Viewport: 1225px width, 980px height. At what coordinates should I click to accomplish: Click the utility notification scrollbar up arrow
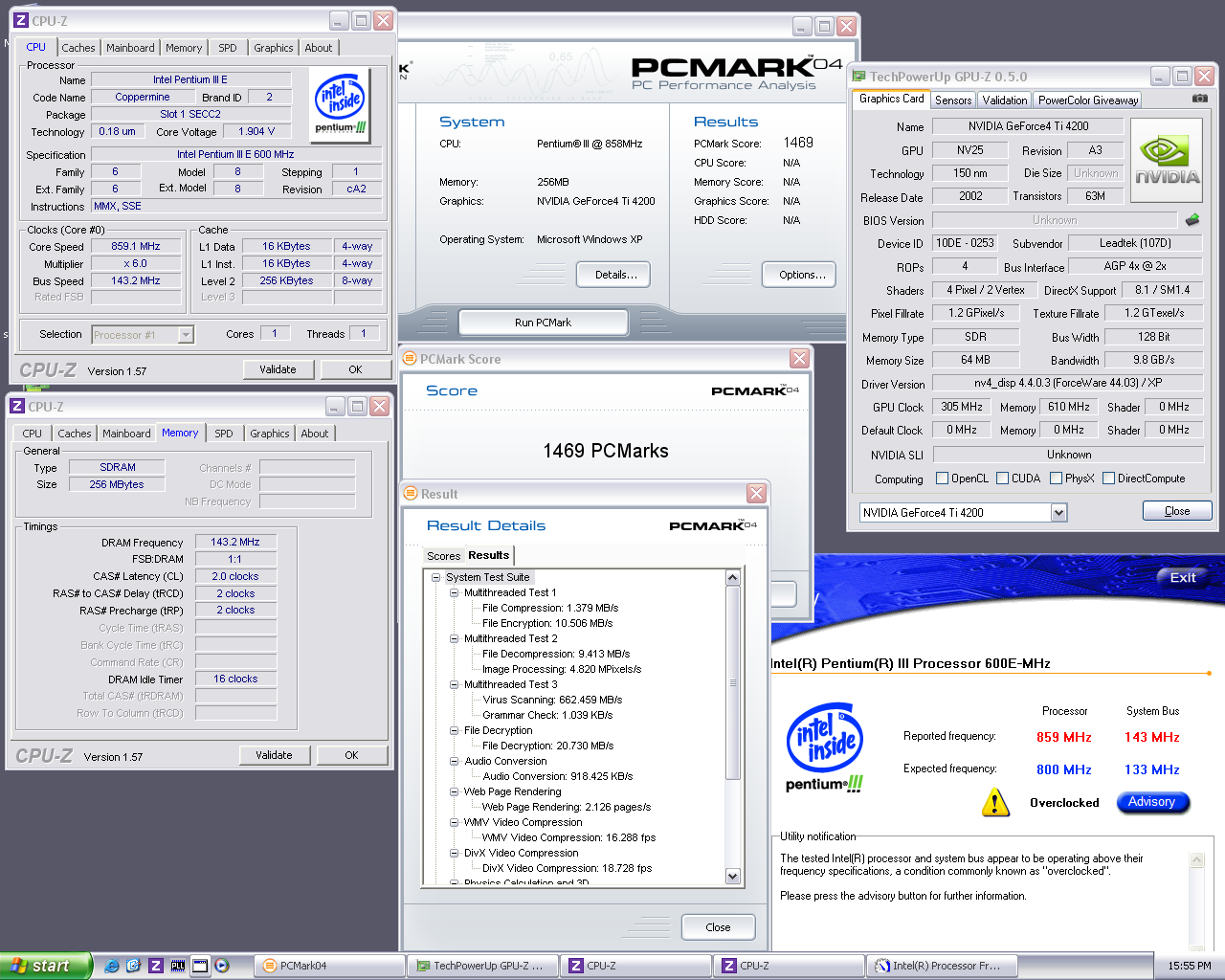(1196, 860)
